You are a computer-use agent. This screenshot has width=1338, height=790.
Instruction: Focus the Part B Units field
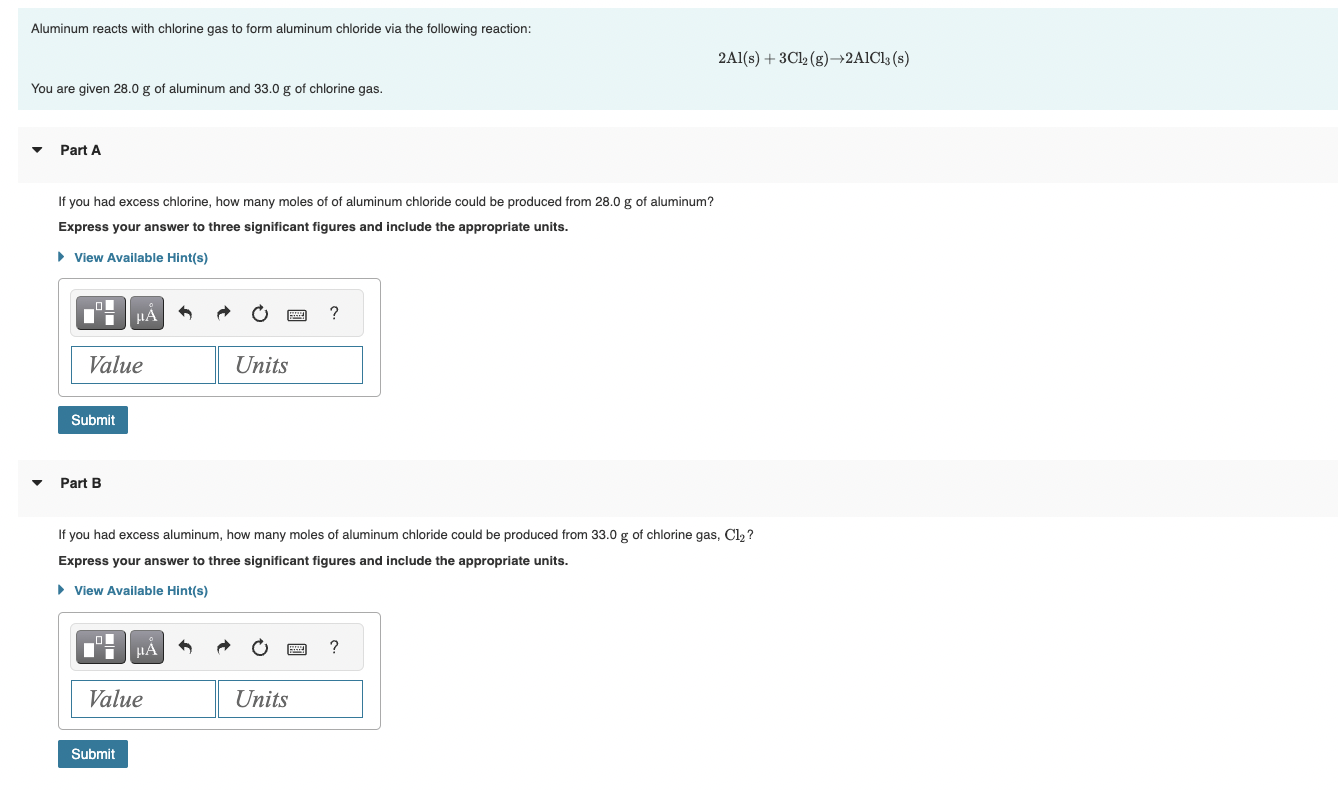[x=290, y=699]
